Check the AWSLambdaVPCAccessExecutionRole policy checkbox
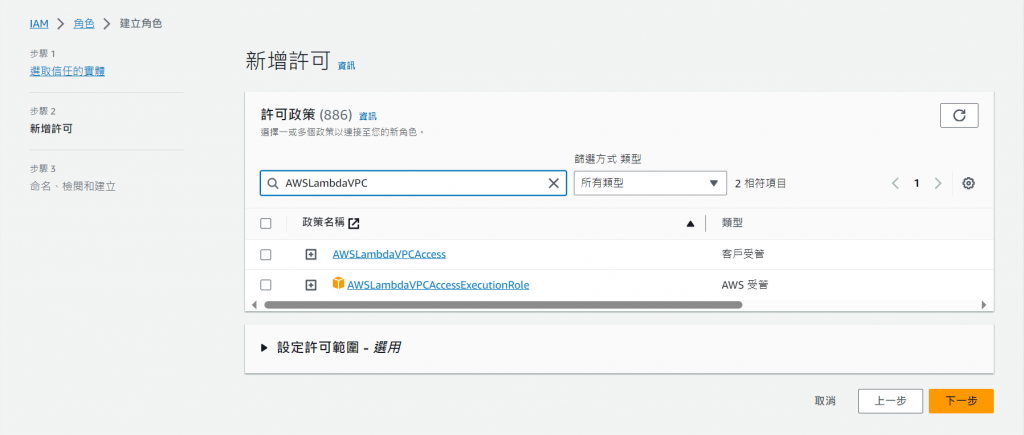This screenshot has width=1024, height=435. point(266,285)
